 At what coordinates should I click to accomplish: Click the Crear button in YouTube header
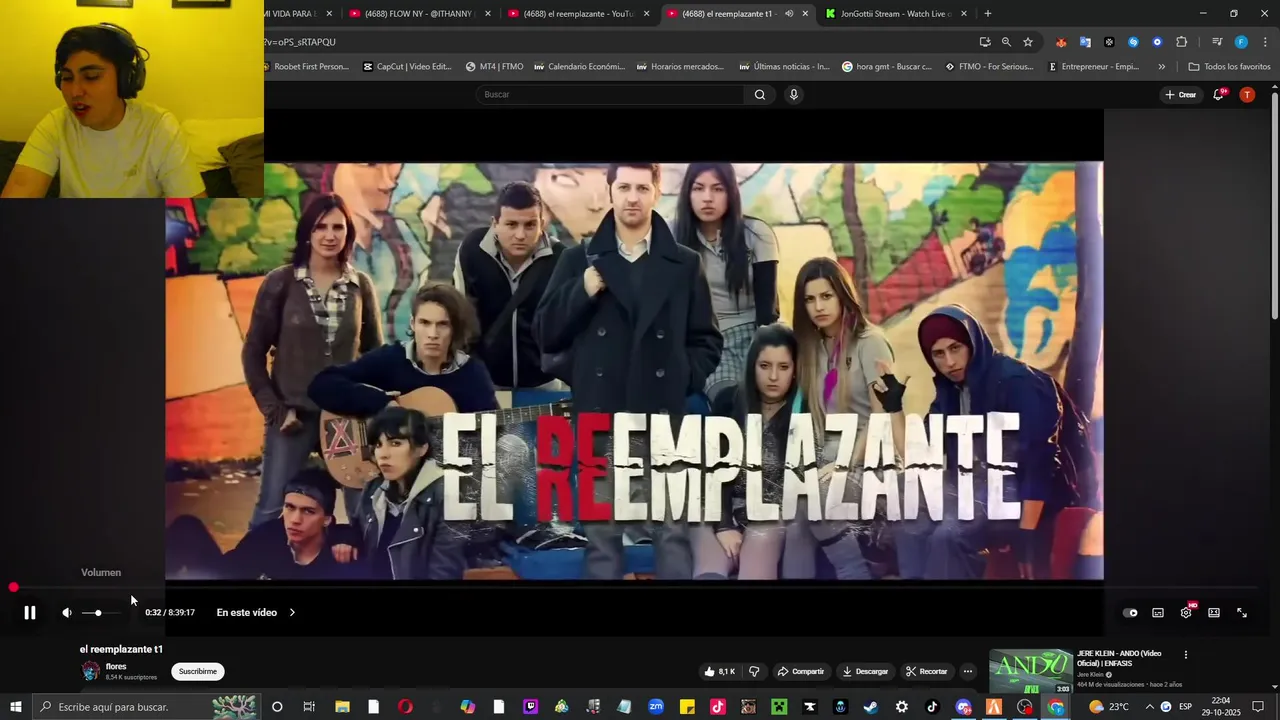1180,95
